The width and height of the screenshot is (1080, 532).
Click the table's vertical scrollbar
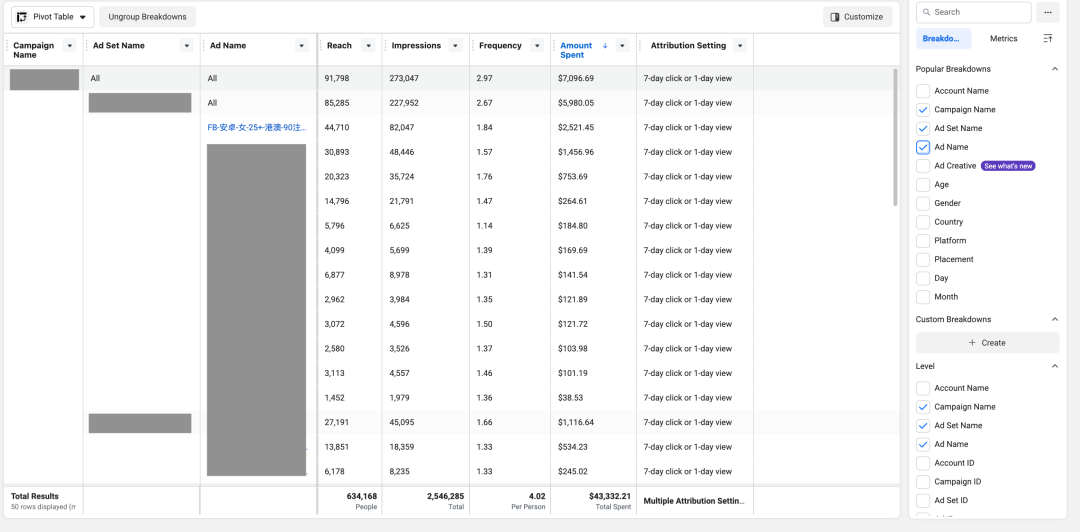895,136
